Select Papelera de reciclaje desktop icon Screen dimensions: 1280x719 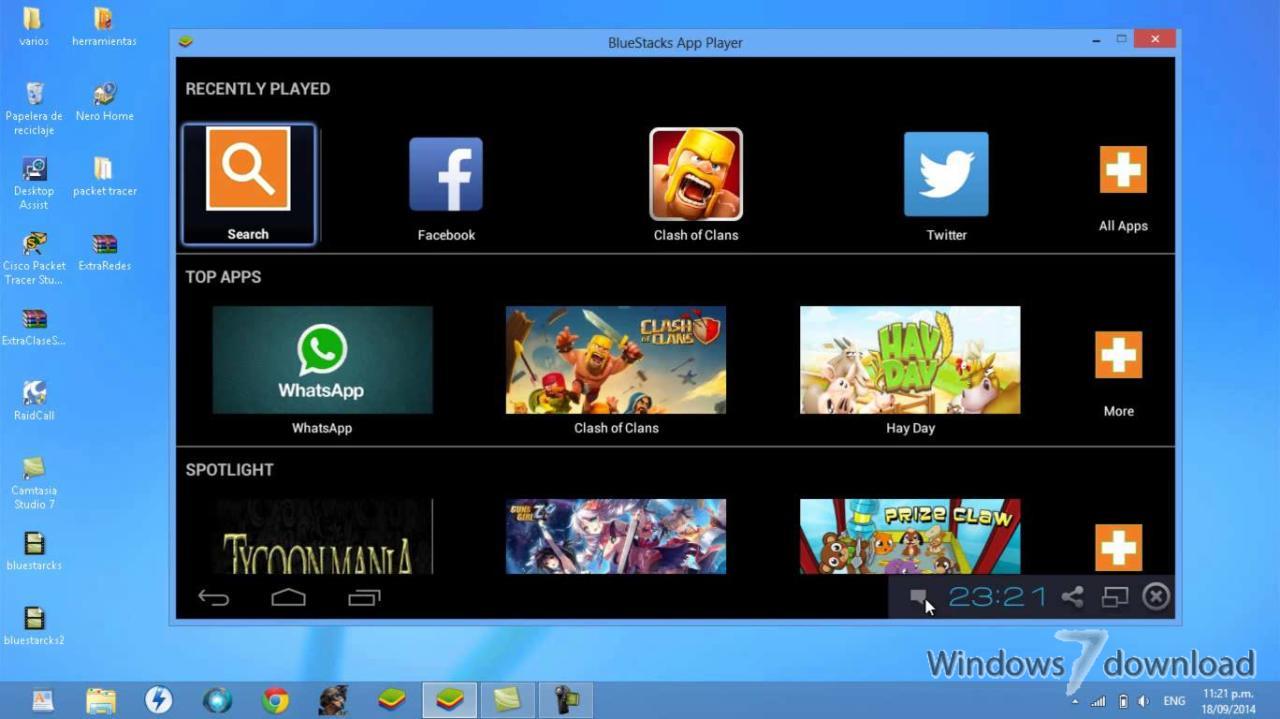34,109
